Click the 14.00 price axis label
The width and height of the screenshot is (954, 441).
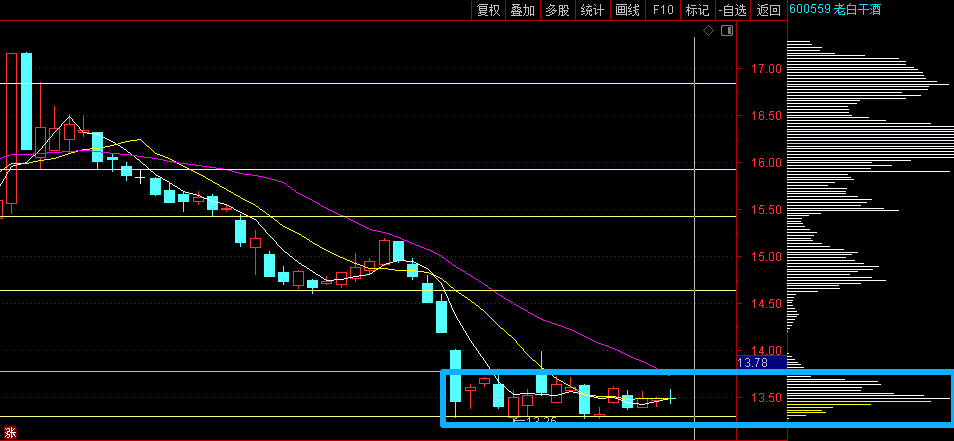765,350
